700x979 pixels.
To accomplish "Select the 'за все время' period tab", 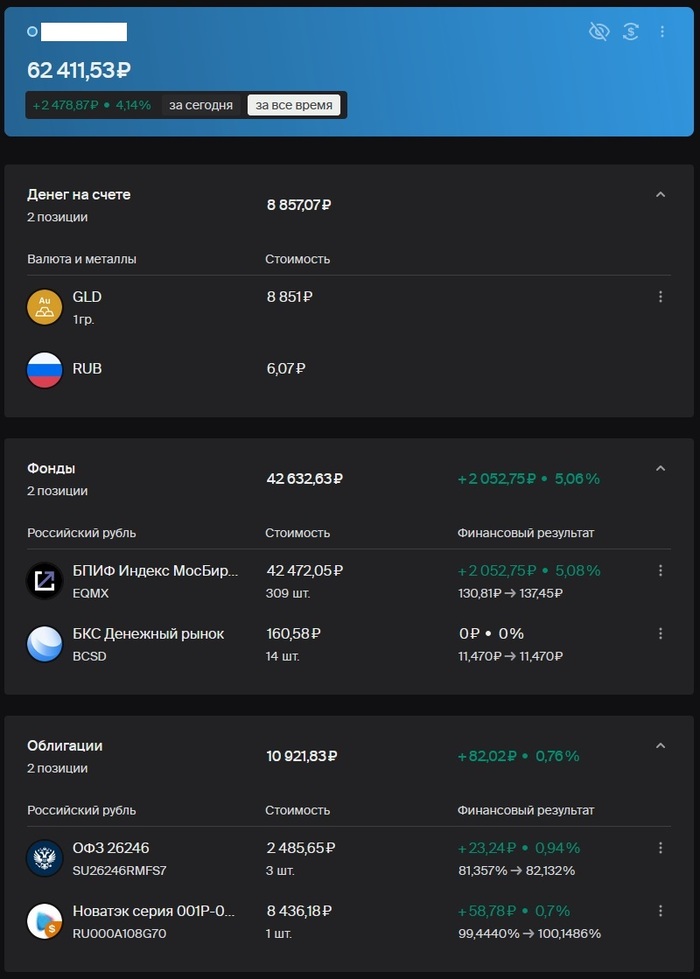I will tap(294, 105).
